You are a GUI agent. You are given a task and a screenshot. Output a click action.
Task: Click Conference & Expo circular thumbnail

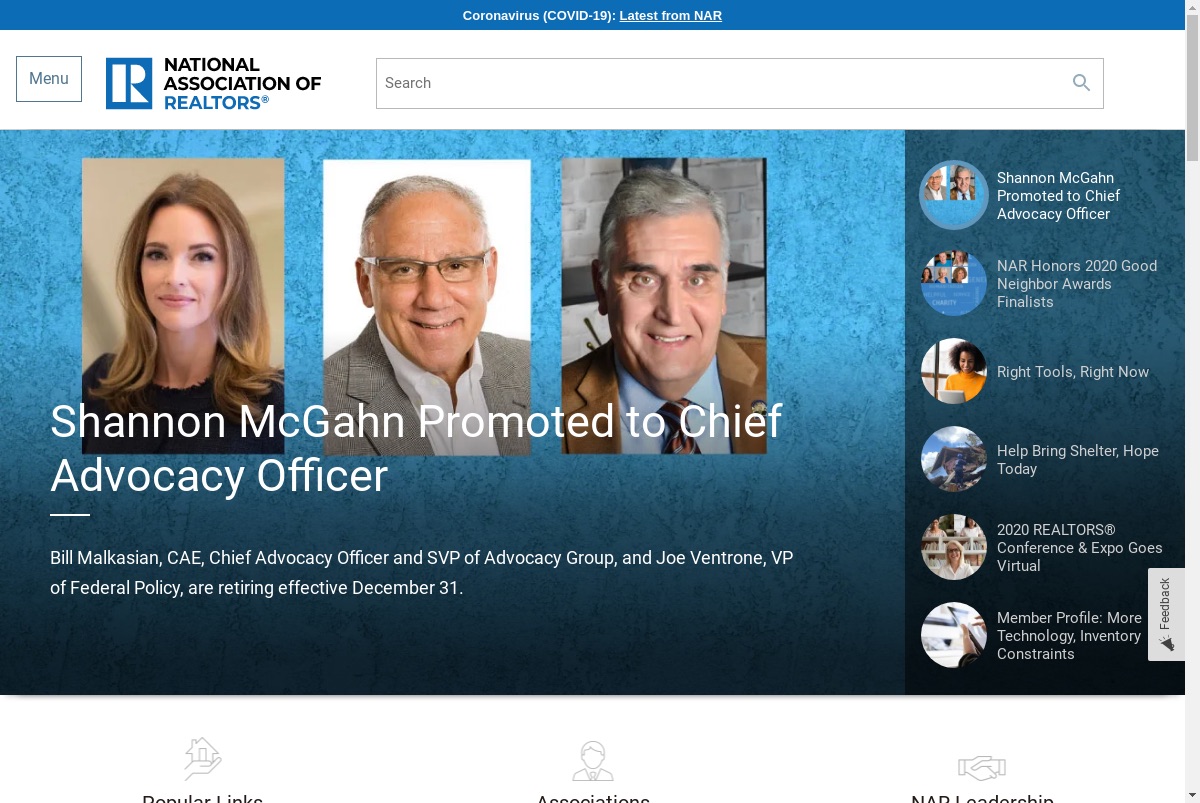tap(954, 547)
